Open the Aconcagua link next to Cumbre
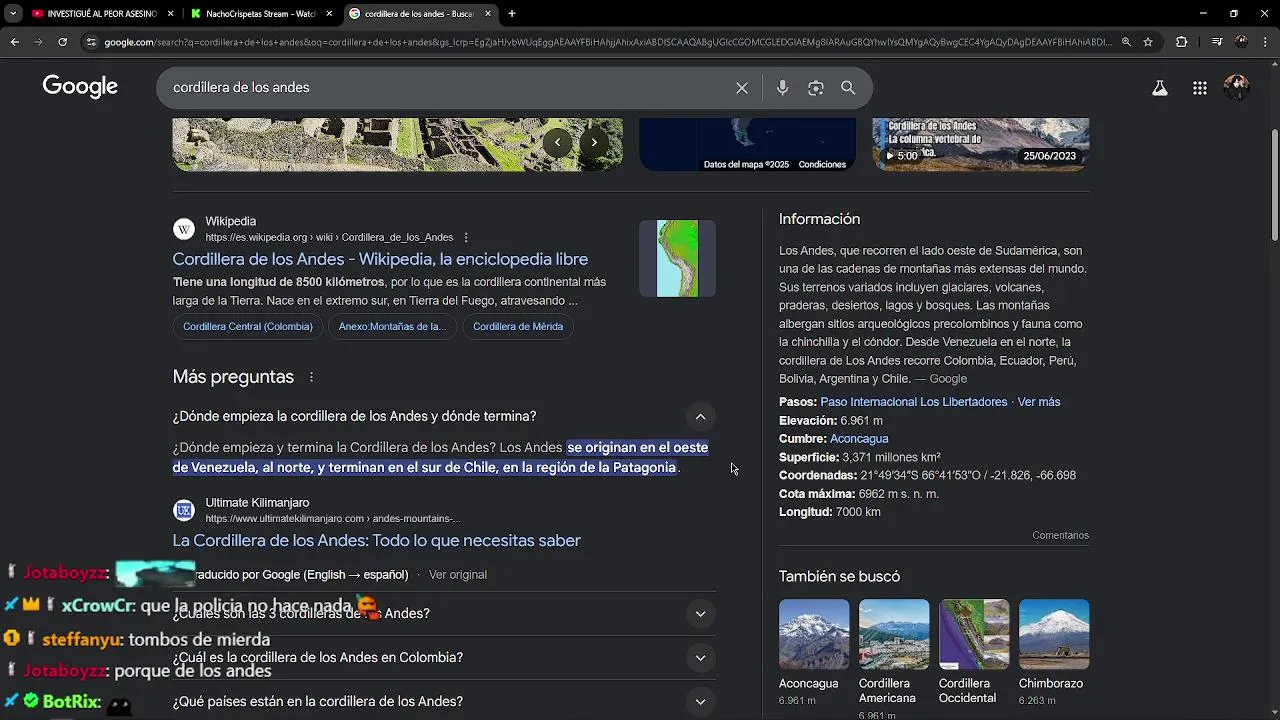 pyautogui.click(x=859, y=439)
